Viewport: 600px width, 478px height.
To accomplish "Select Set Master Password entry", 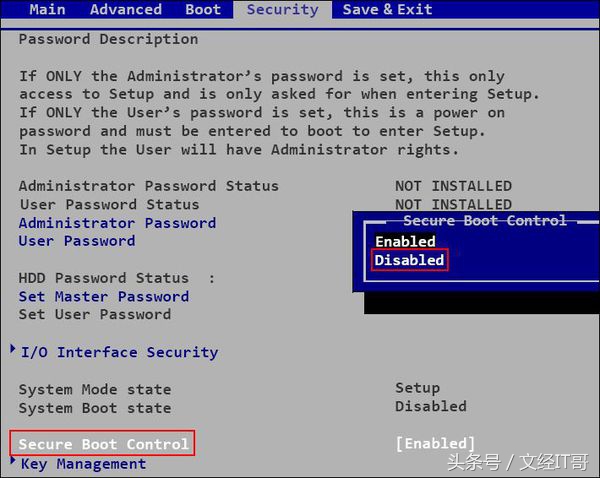I will 104,297.
